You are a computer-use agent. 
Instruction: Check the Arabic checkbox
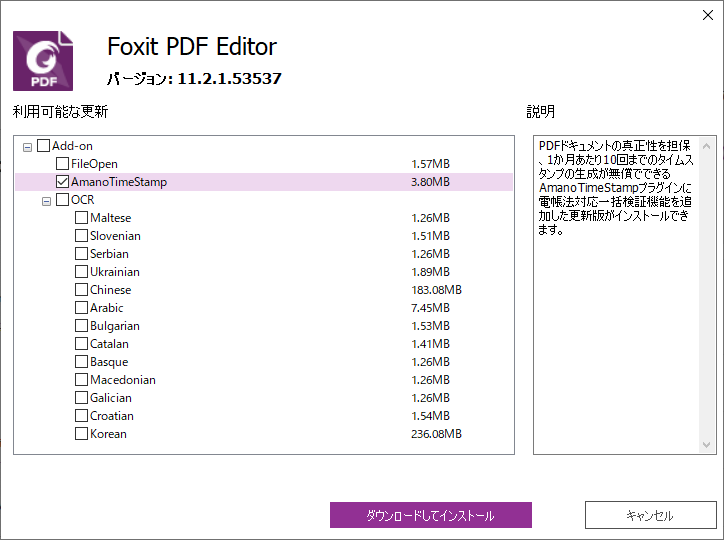point(81,308)
